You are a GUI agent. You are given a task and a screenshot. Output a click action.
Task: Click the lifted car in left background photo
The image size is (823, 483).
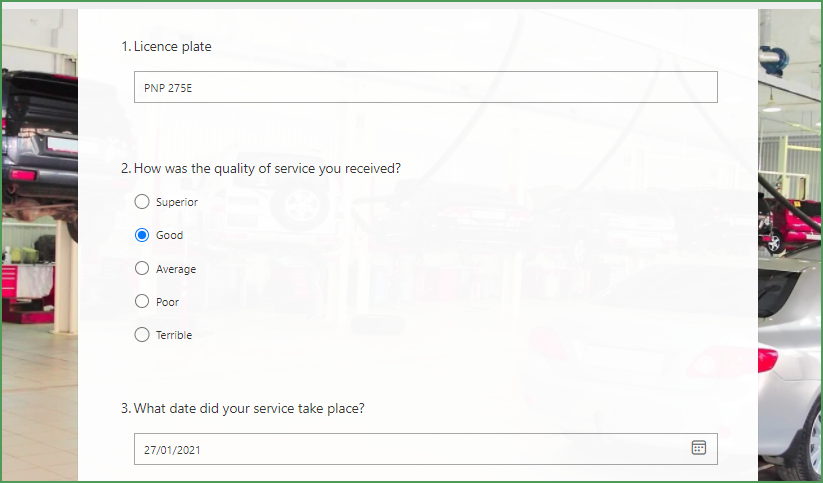(x=39, y=142)
